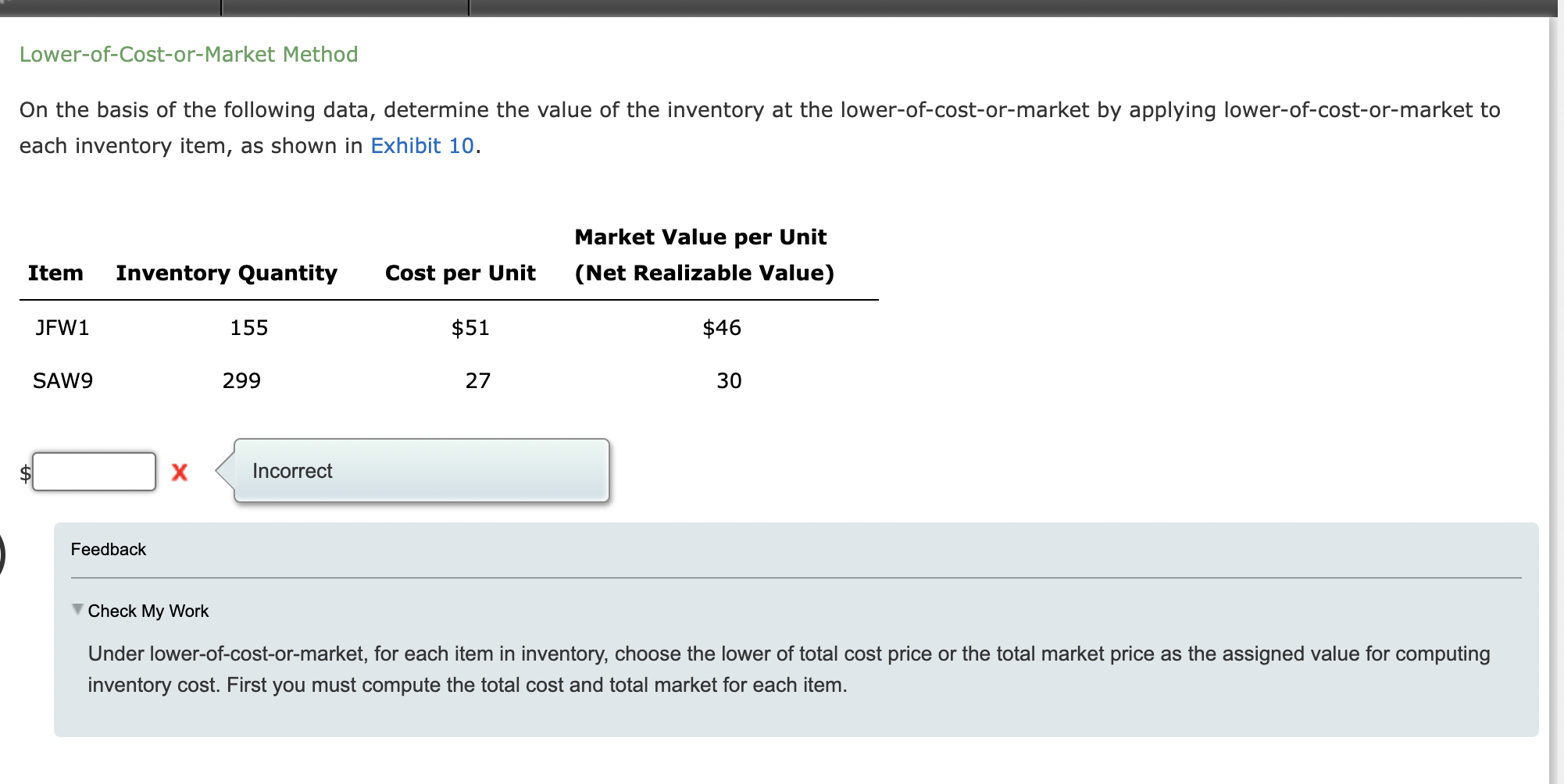Image resolution: width=1564 pixels, height=784 pixels.
Task: Switch to the second browser tab
Action: tap(344, 6)
